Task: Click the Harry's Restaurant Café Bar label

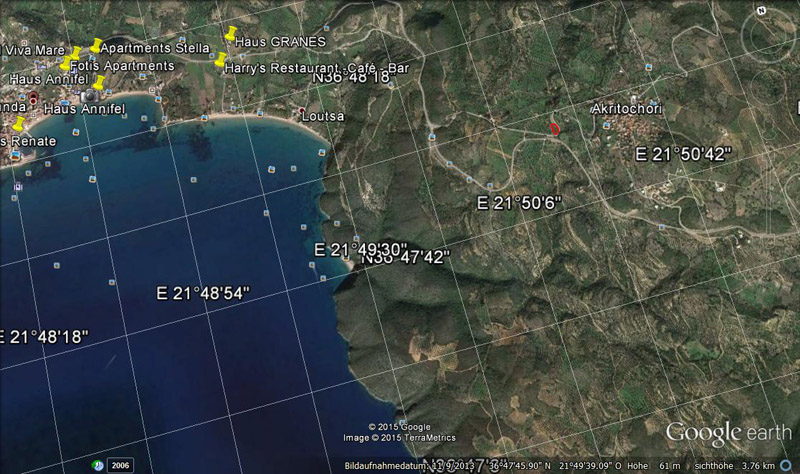Action: pyautogui.click(x=317, y=67)
